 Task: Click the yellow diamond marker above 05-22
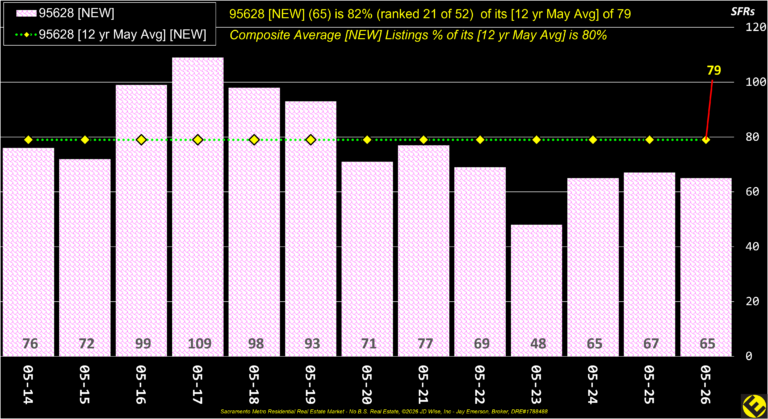(480, 140)
